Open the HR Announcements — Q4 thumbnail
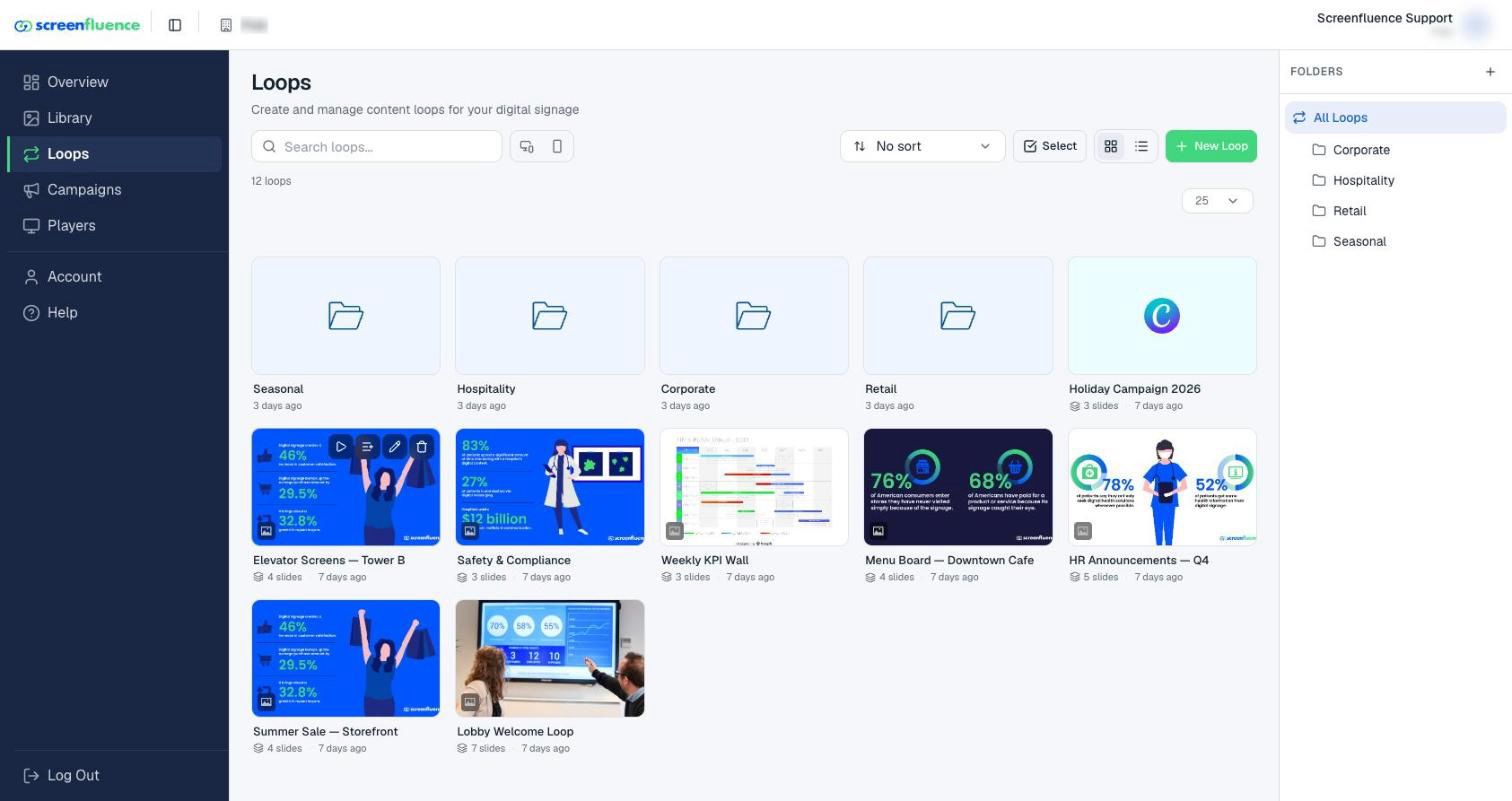1512x801 pixels. [1162, 487]
